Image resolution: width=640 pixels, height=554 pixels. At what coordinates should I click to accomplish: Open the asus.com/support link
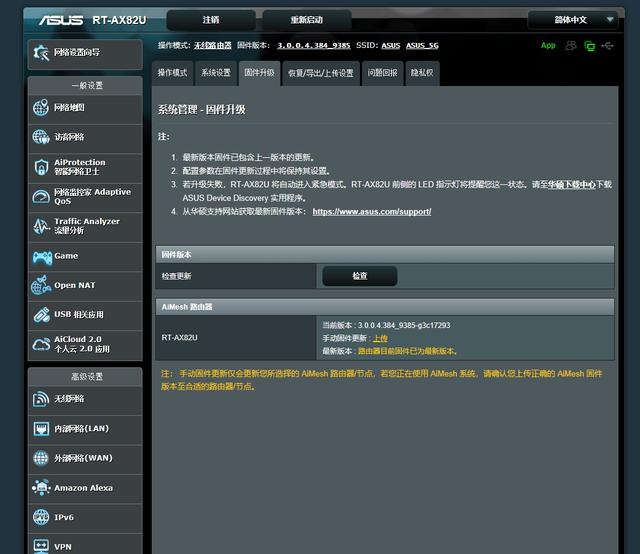tap(372, 211)
